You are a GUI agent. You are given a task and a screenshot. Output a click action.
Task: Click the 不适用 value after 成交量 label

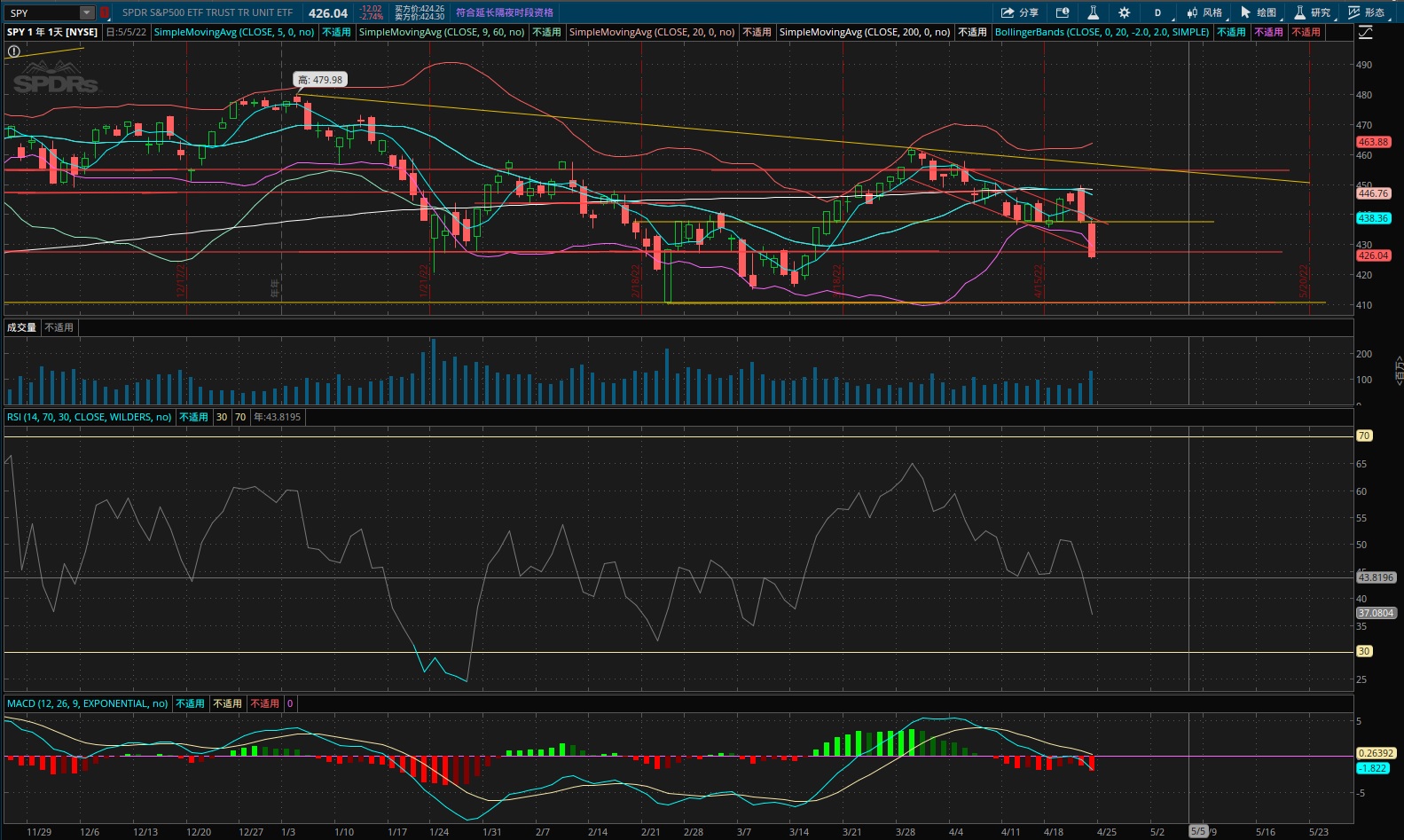click(59, 327)
